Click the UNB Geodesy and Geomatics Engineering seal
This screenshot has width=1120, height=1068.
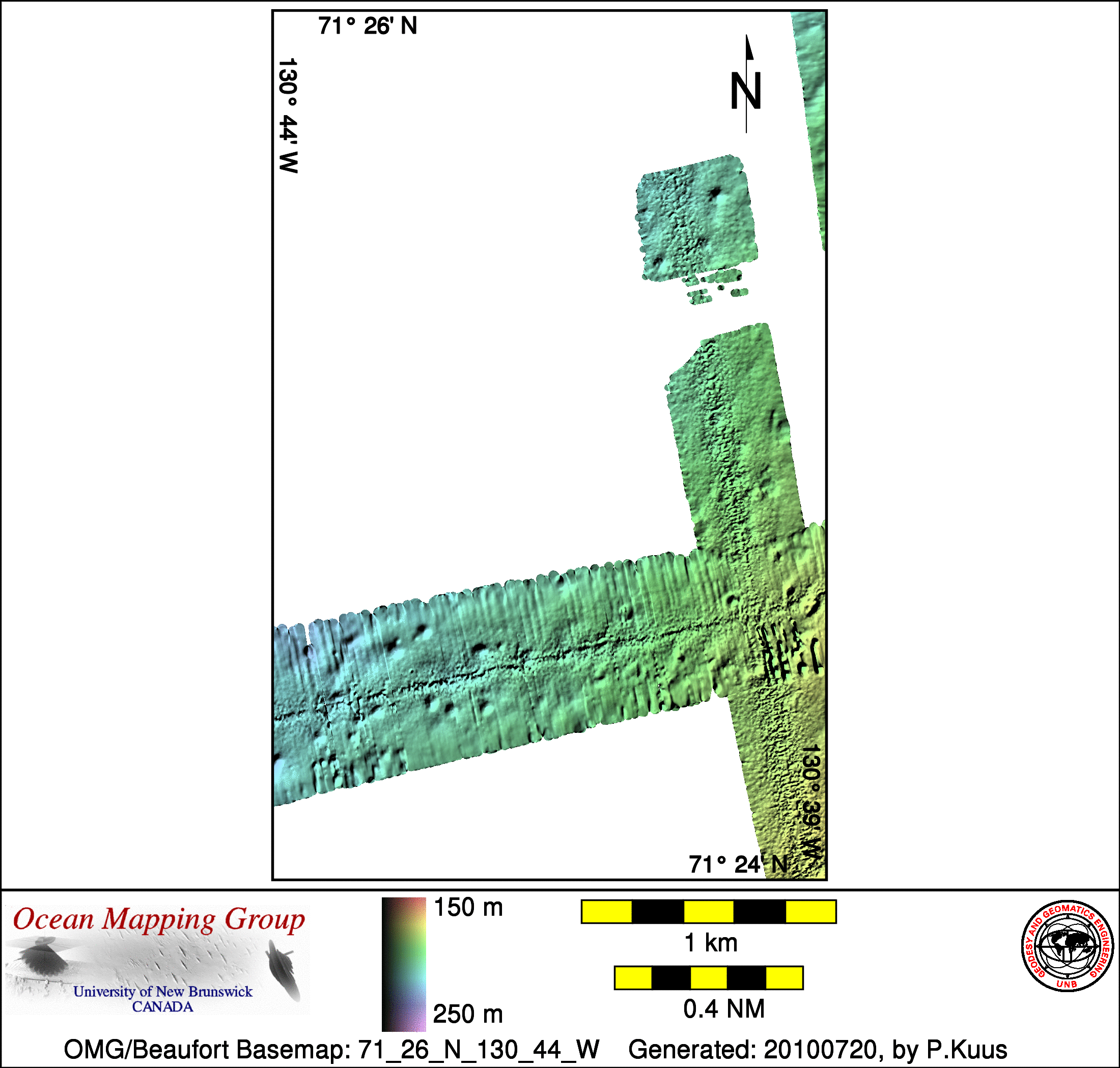(x=1068, y=946)
